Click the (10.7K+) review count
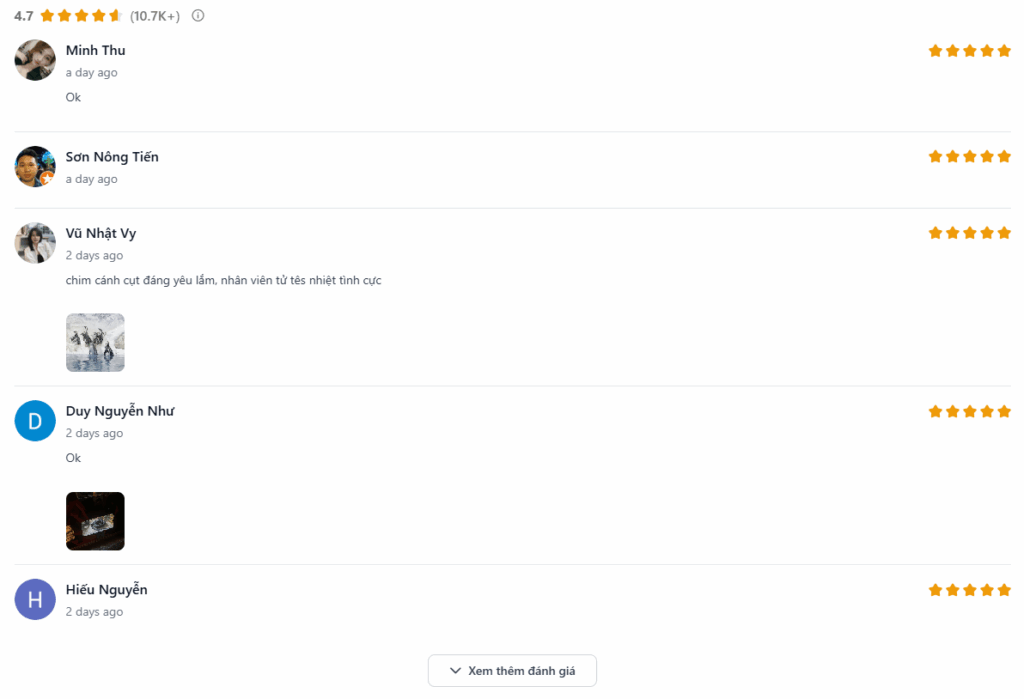Image resolution: width=1024 pixels, height=699 pixels. point(155,16)
